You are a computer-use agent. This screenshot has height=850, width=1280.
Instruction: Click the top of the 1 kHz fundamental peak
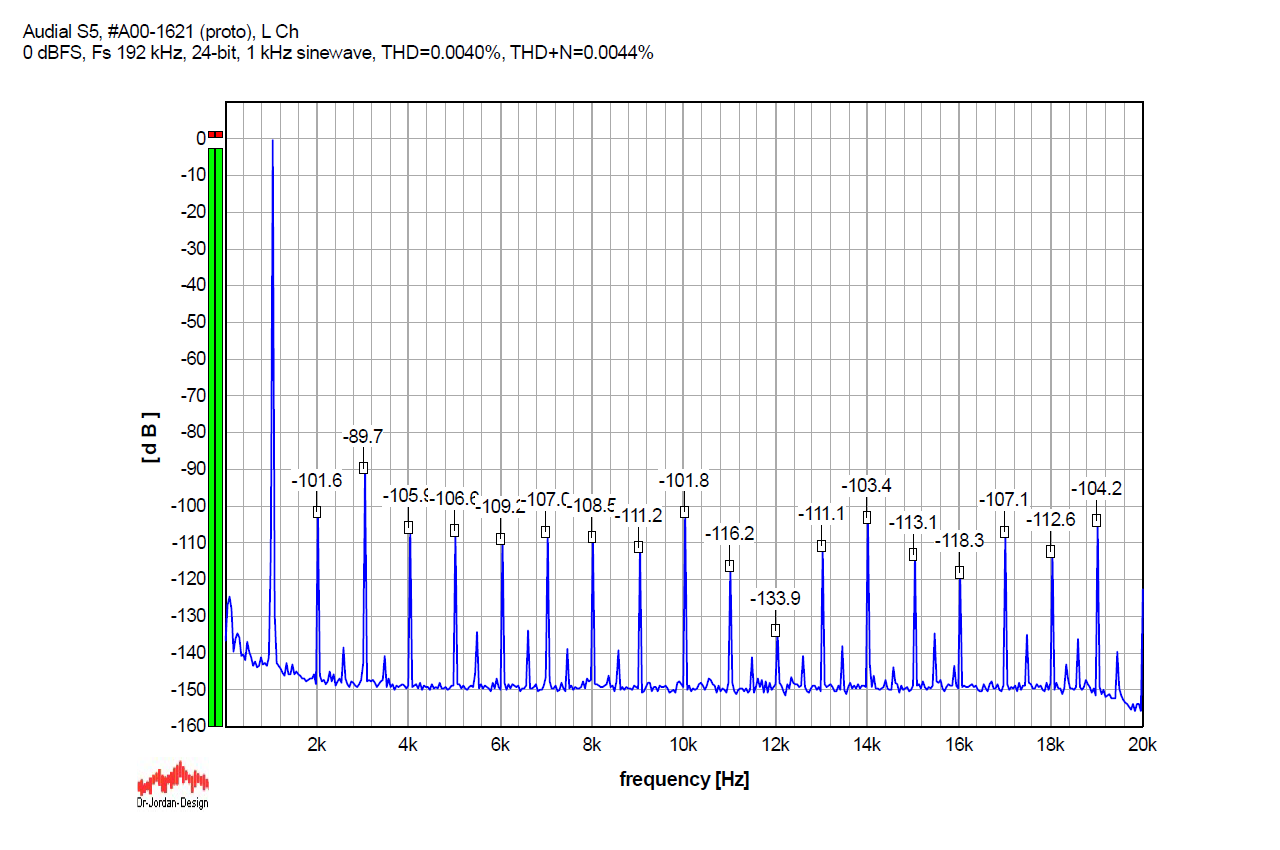(272, 141)
